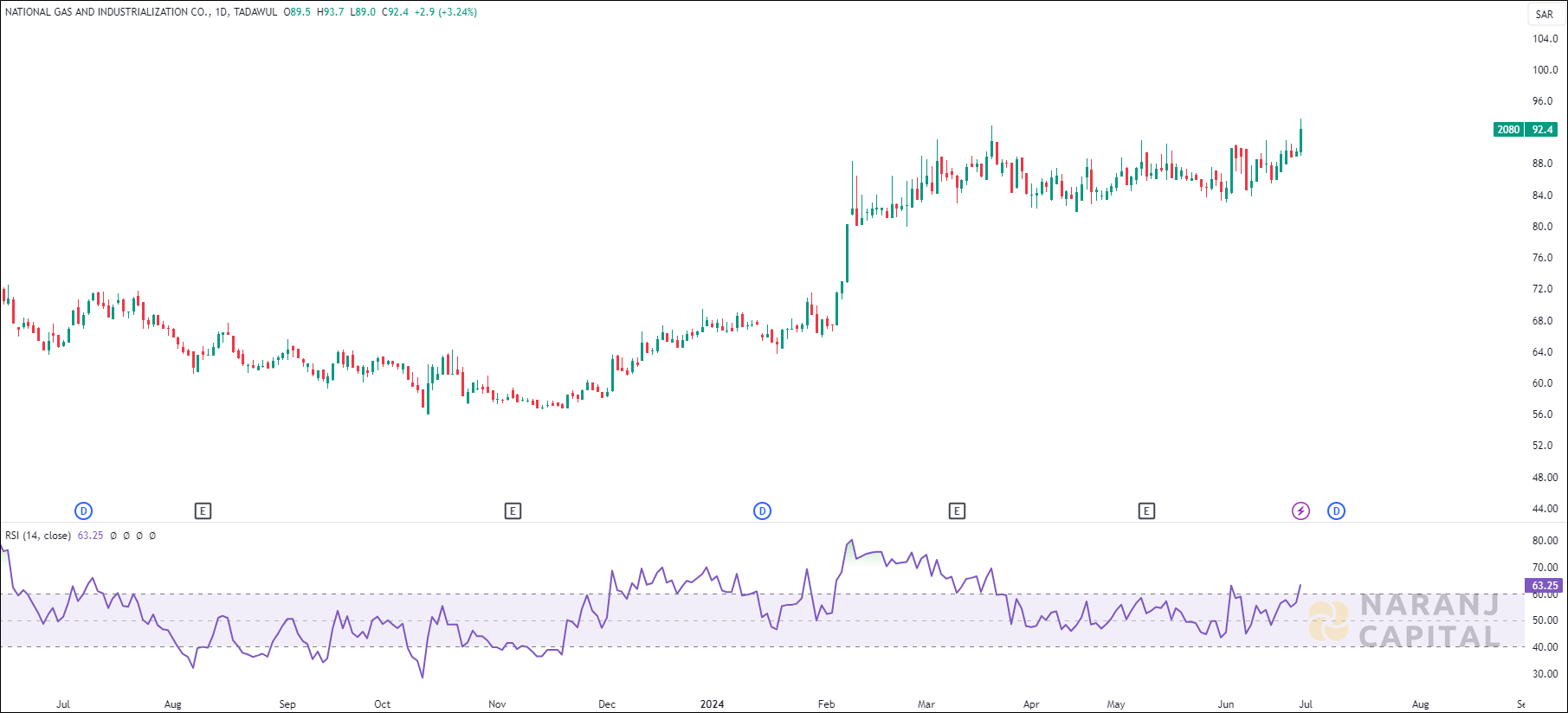The image size is (1568, 713).
Task: Click the 96.0 price axis label
Action: 1543,101
